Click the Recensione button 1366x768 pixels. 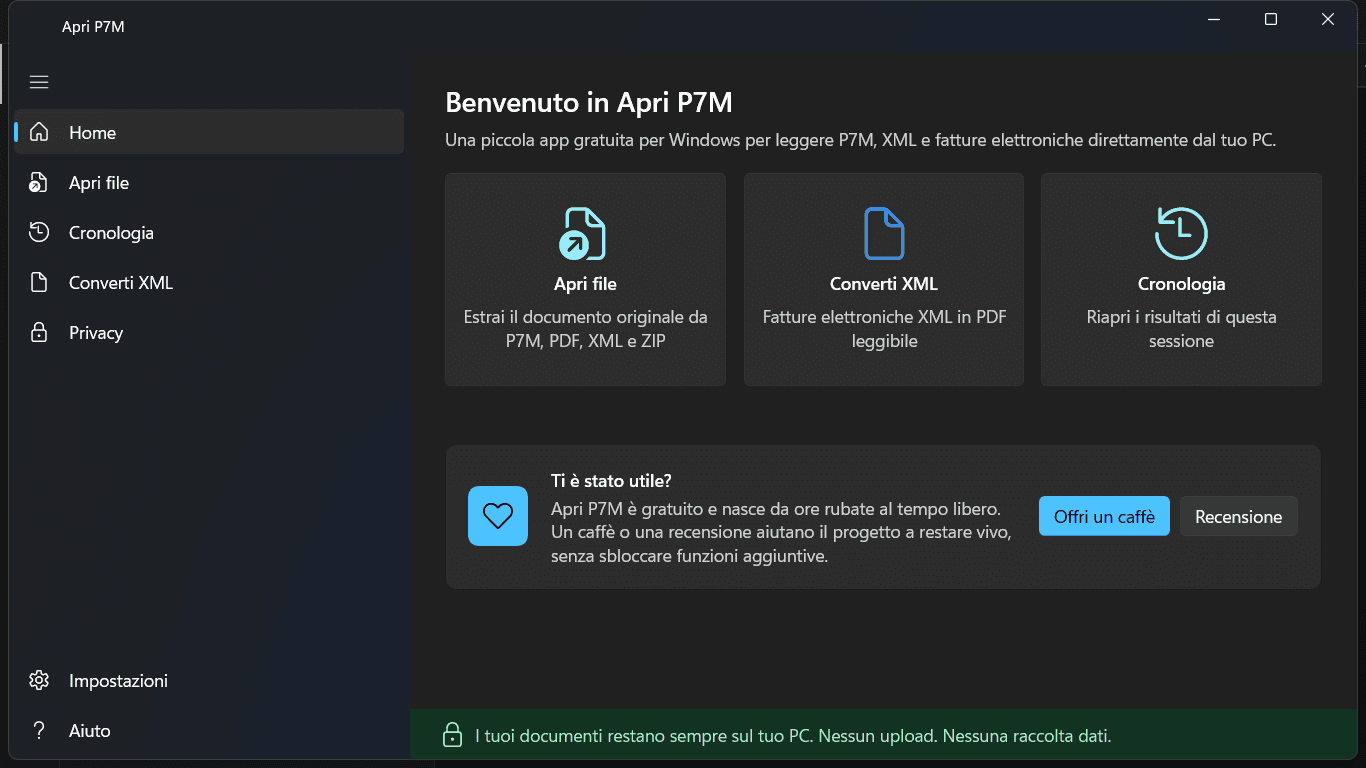click(x=1238, y=516)
